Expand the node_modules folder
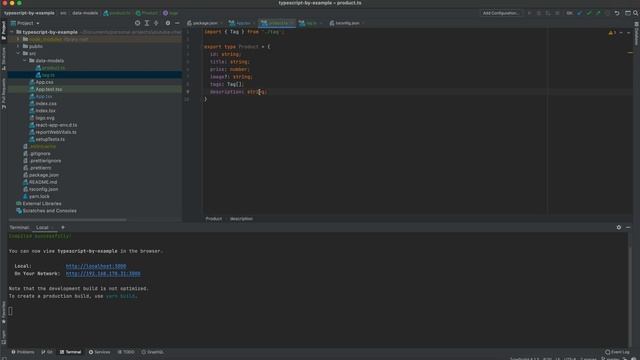Viewport: 640px width, 360px height. (x=18, y=39)
